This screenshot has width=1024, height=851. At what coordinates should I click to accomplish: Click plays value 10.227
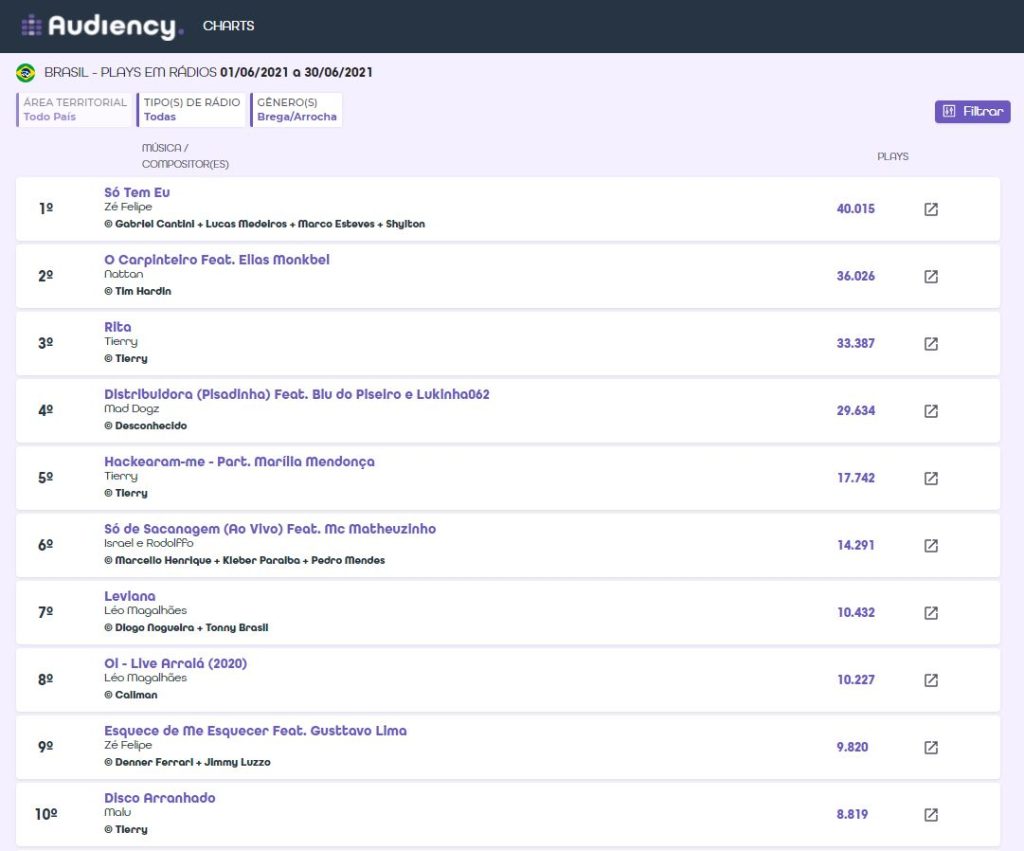(x=856, y=680)
